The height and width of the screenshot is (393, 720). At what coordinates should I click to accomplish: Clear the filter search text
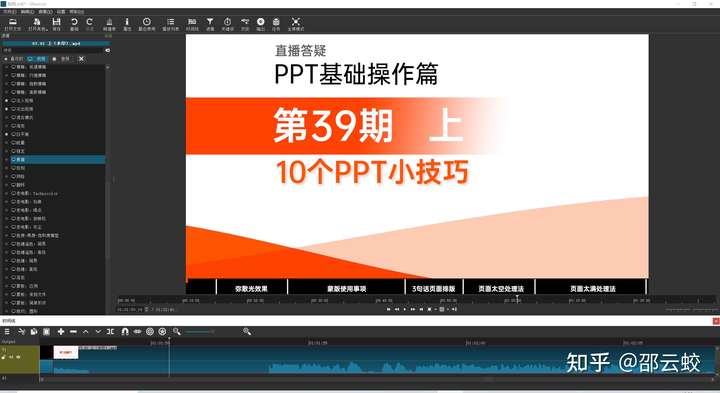[107, 50]
